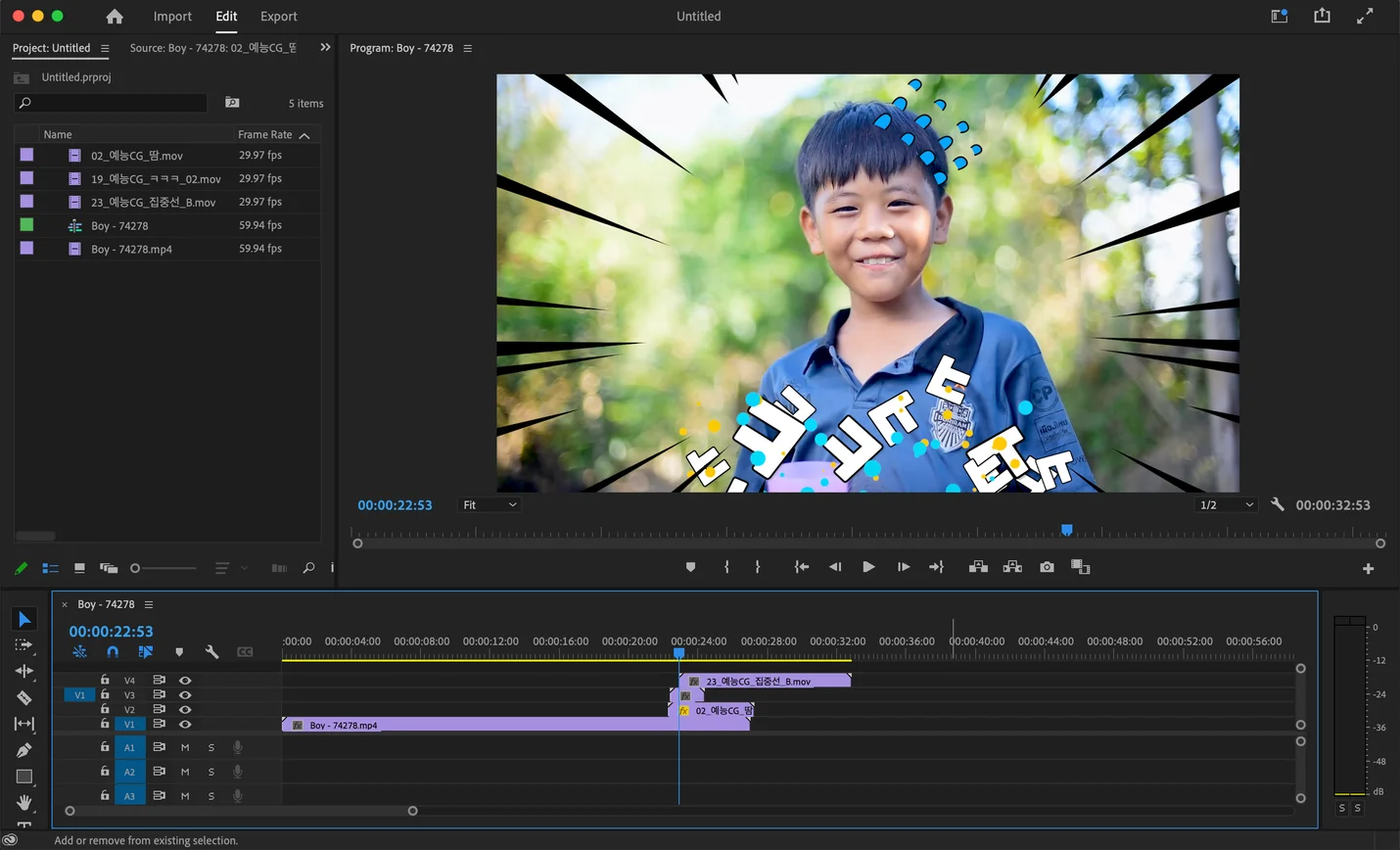Open 1/2 playback resolution dropdown
Screen dimensions: 1400x850
(x=1227, y=505)
